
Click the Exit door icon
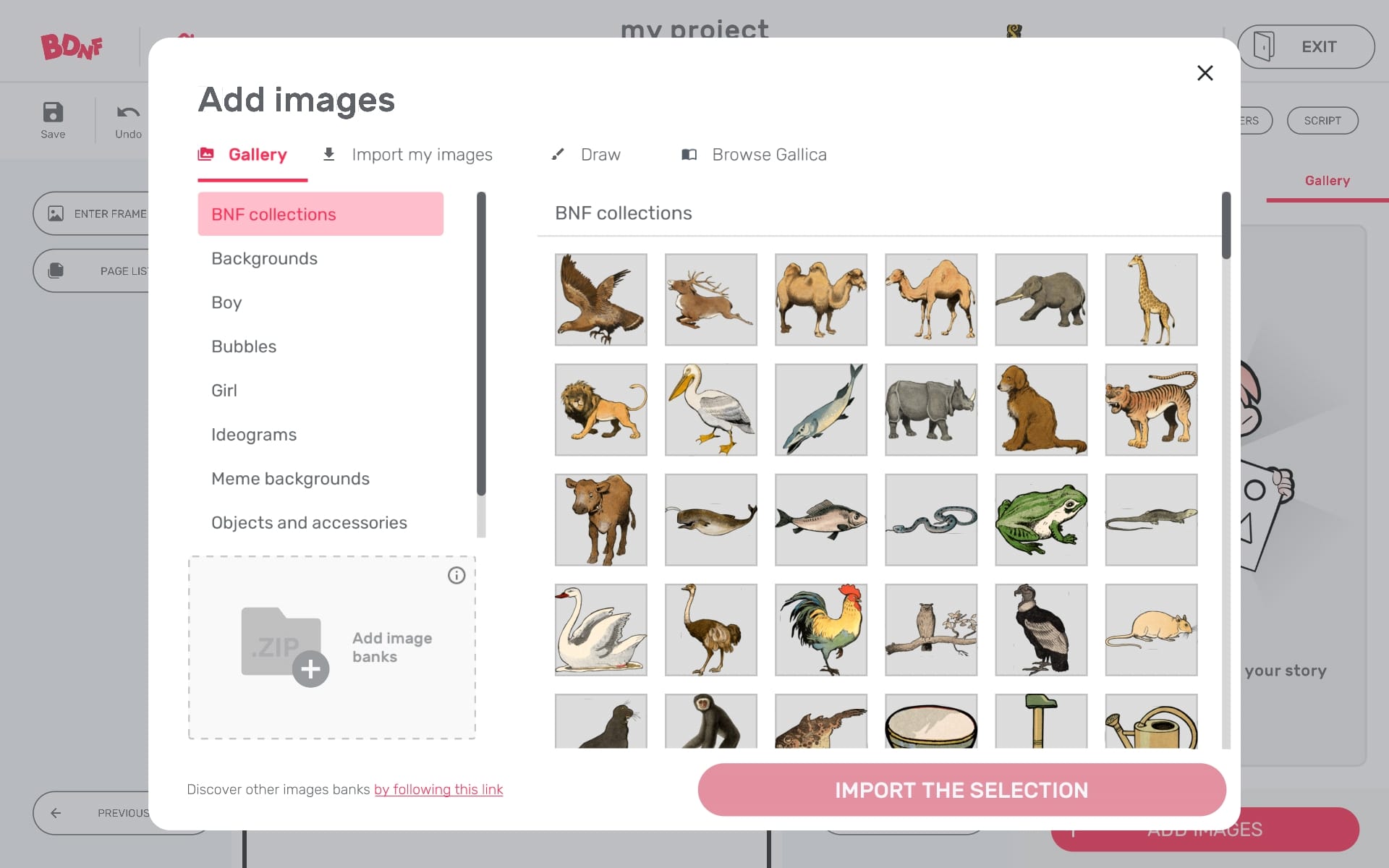(x=1263, y=46)
